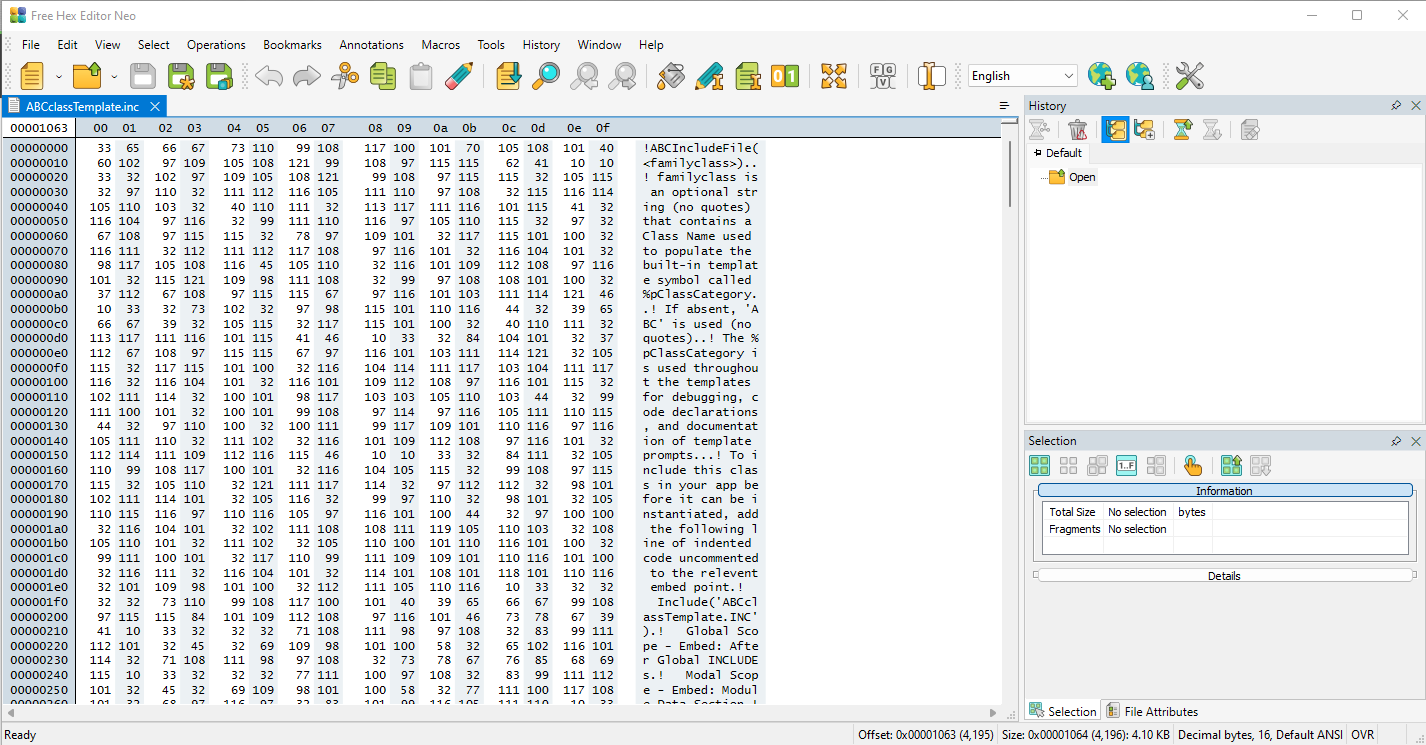Click the Save file floppy icon
The image size is (1426, 745).
pos(143,76)
